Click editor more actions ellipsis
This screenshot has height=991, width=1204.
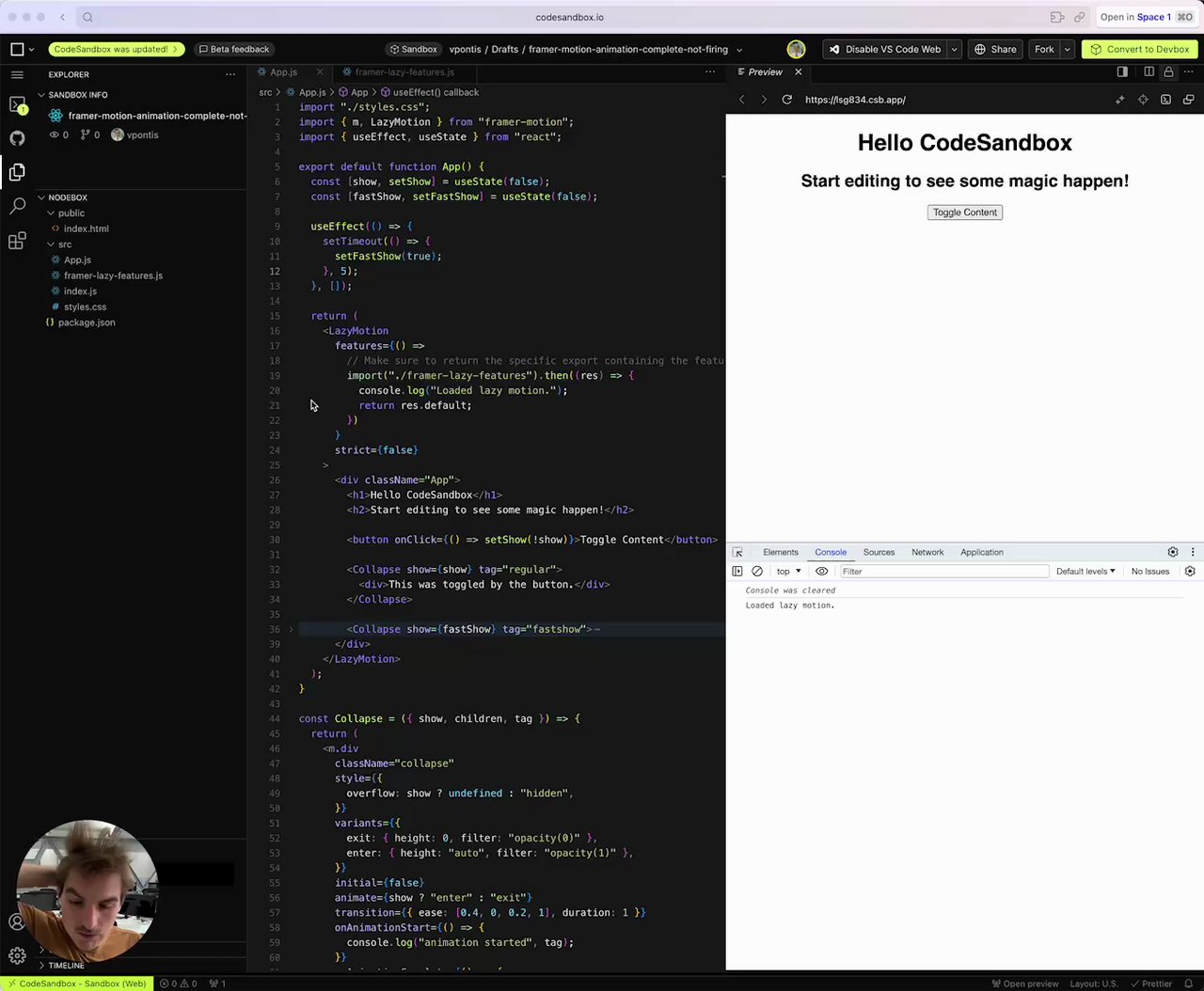710,71
